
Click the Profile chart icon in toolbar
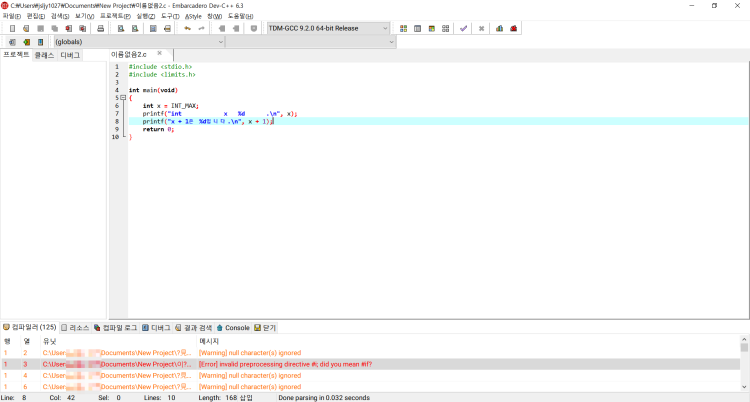pyautogui.click(x=499, y=28)
